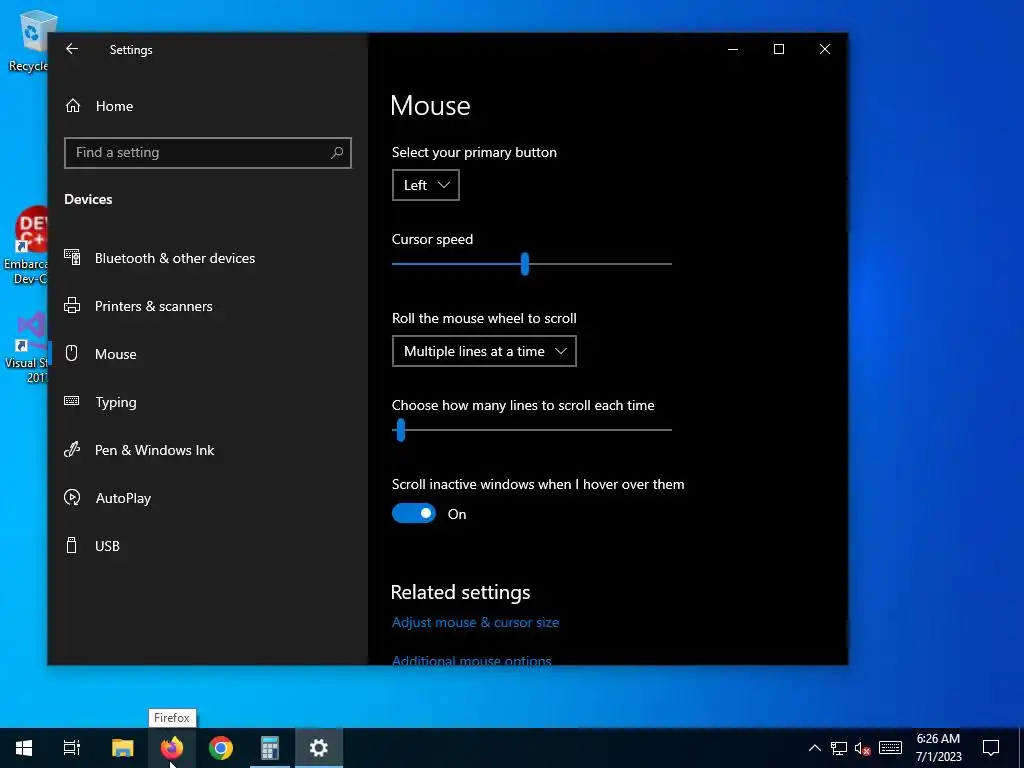
Task: Click the Cursor speed slider
Action: (532, 264)
